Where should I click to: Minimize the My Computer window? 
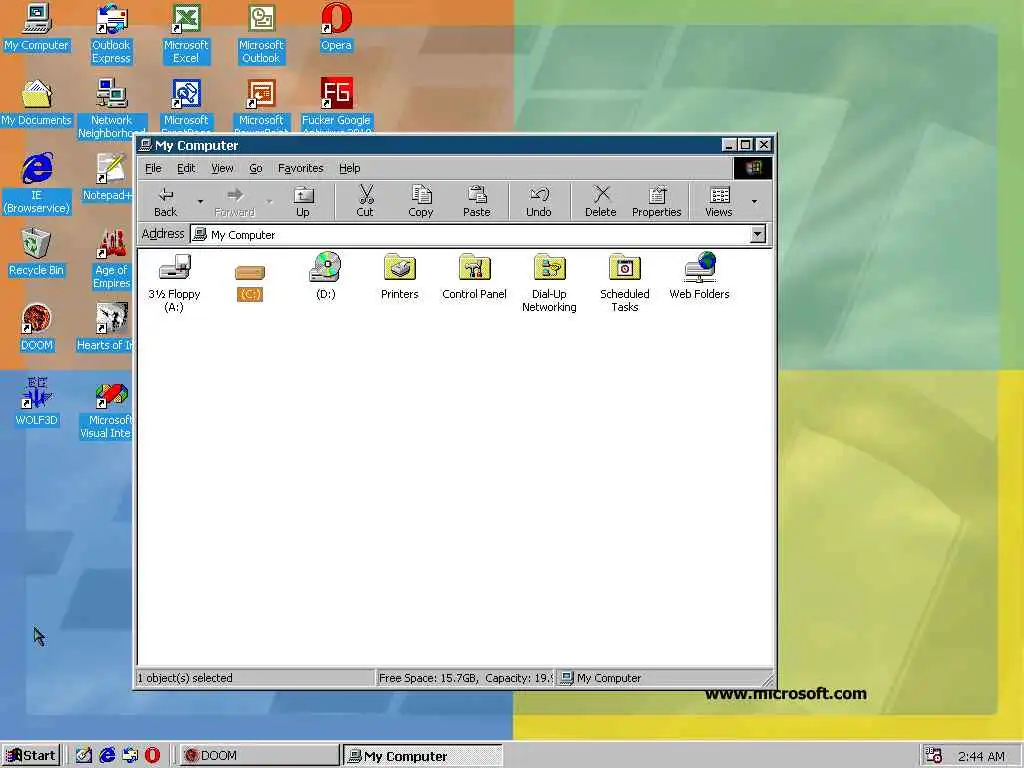(x=729, y=144)
